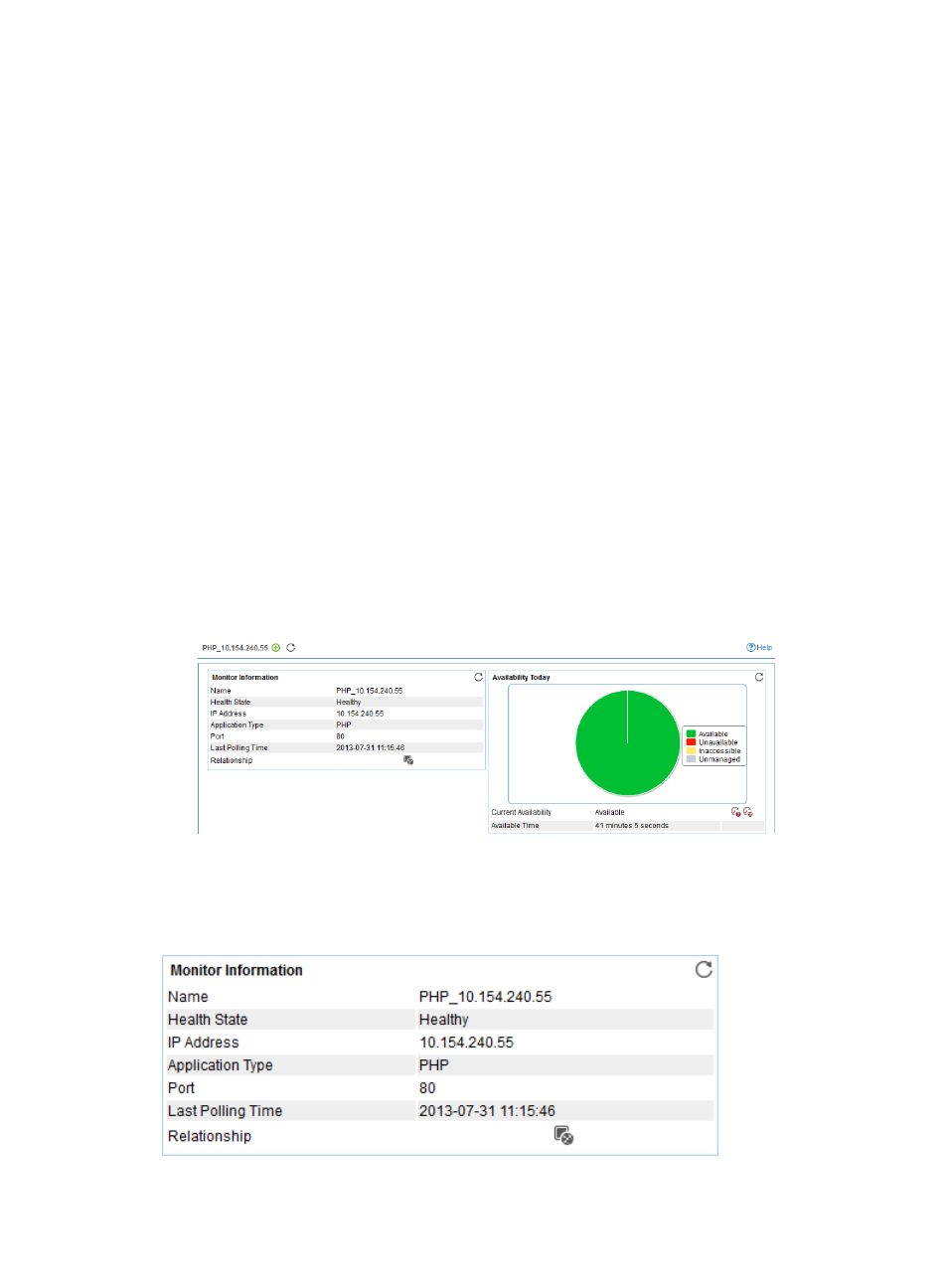Refresh the small Monitor Information panel
The width and height of the screenshot is (948, 1288).
[478, 677]
